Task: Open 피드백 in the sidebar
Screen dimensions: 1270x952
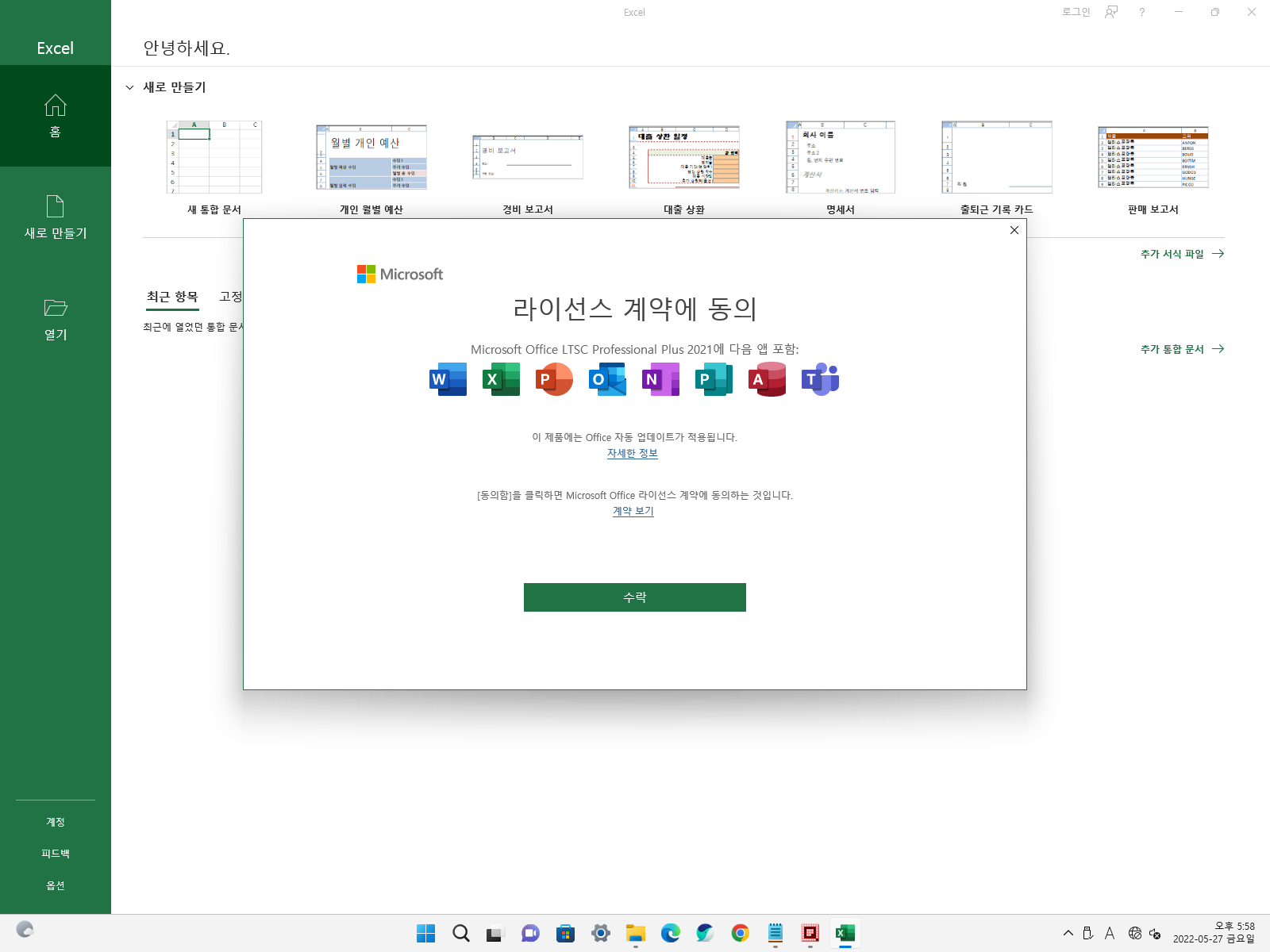Action: tap(56, 854)
